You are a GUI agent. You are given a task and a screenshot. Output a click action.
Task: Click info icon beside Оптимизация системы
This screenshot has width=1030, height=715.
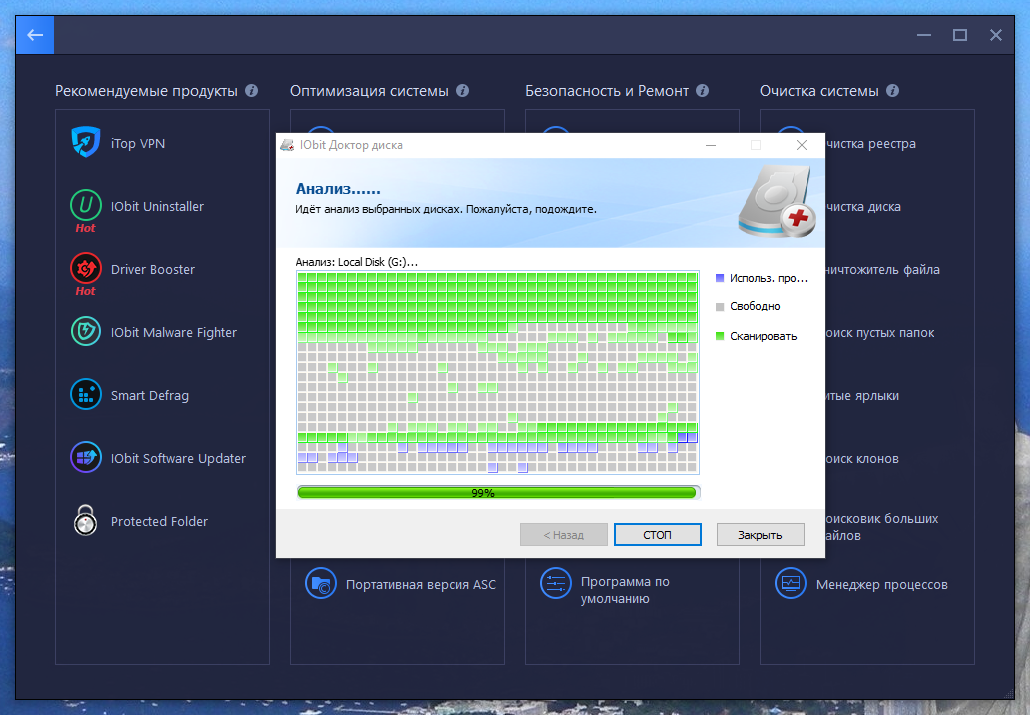click(x=462, y=91)
